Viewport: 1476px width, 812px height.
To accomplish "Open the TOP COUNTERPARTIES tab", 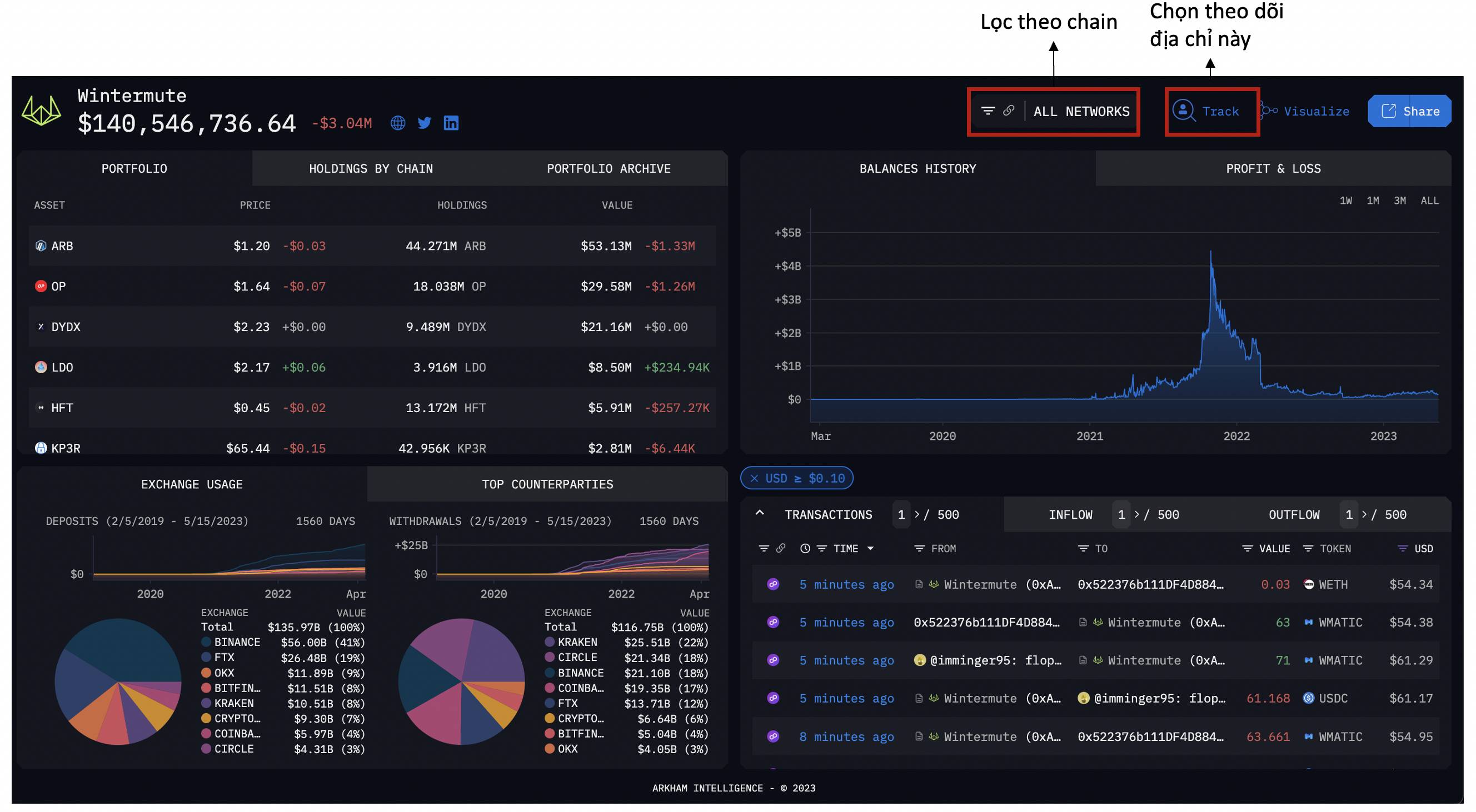I will (x=547, y=485).
